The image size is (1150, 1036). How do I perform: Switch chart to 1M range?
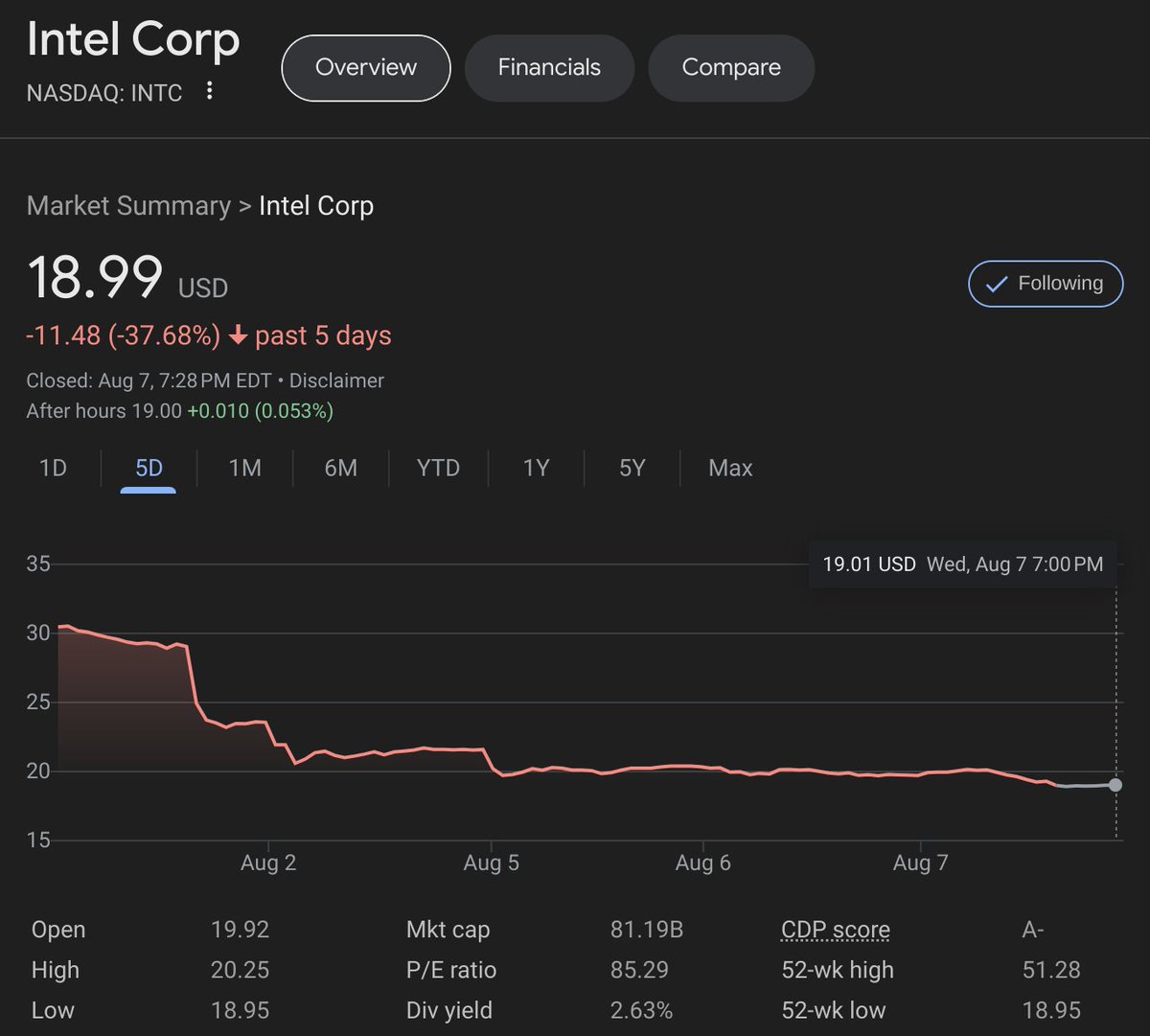[x=245, y=469]
